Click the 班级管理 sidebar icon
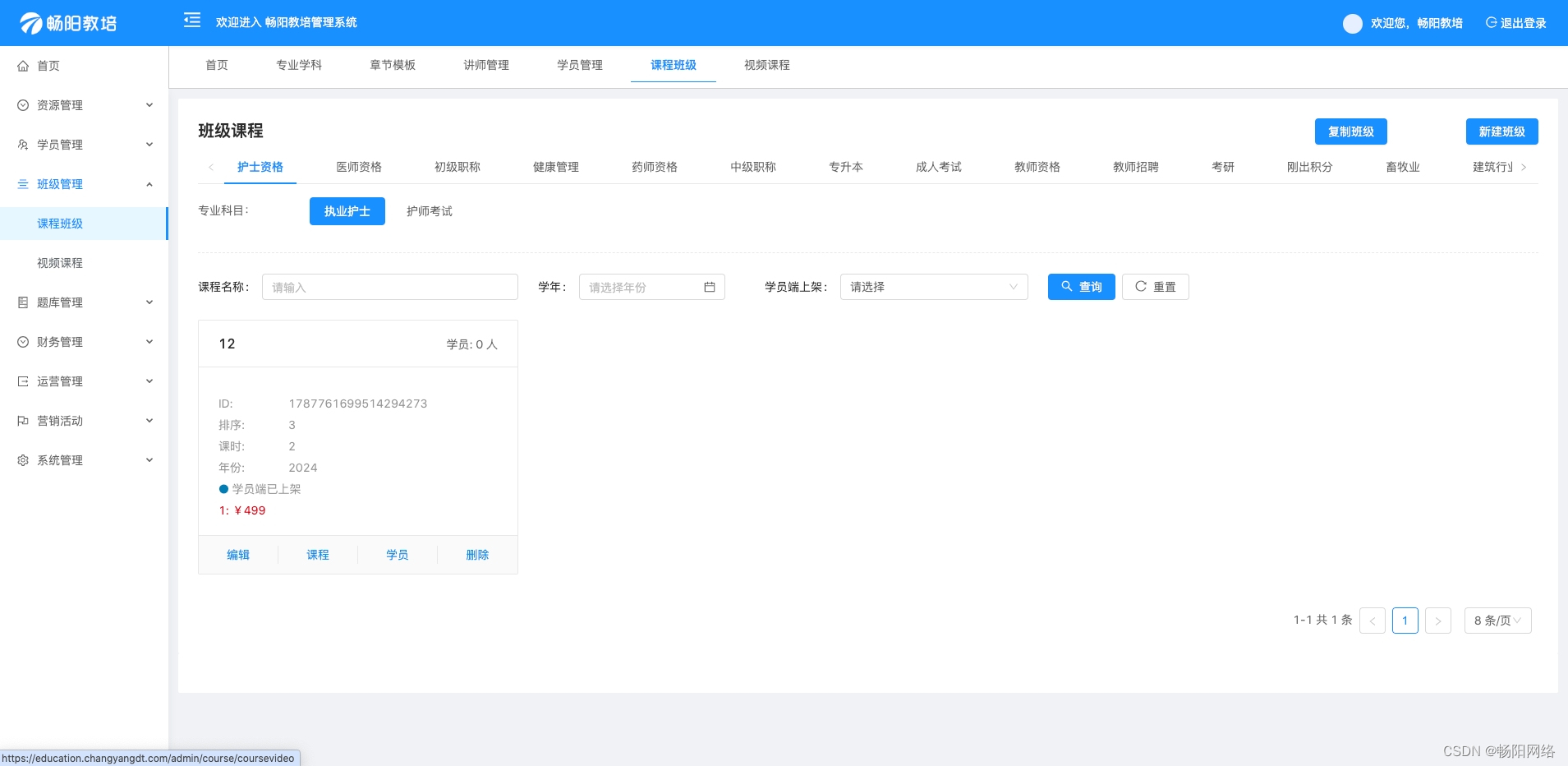The width and height of the screenshot is (1568, 766). point(23,184)
